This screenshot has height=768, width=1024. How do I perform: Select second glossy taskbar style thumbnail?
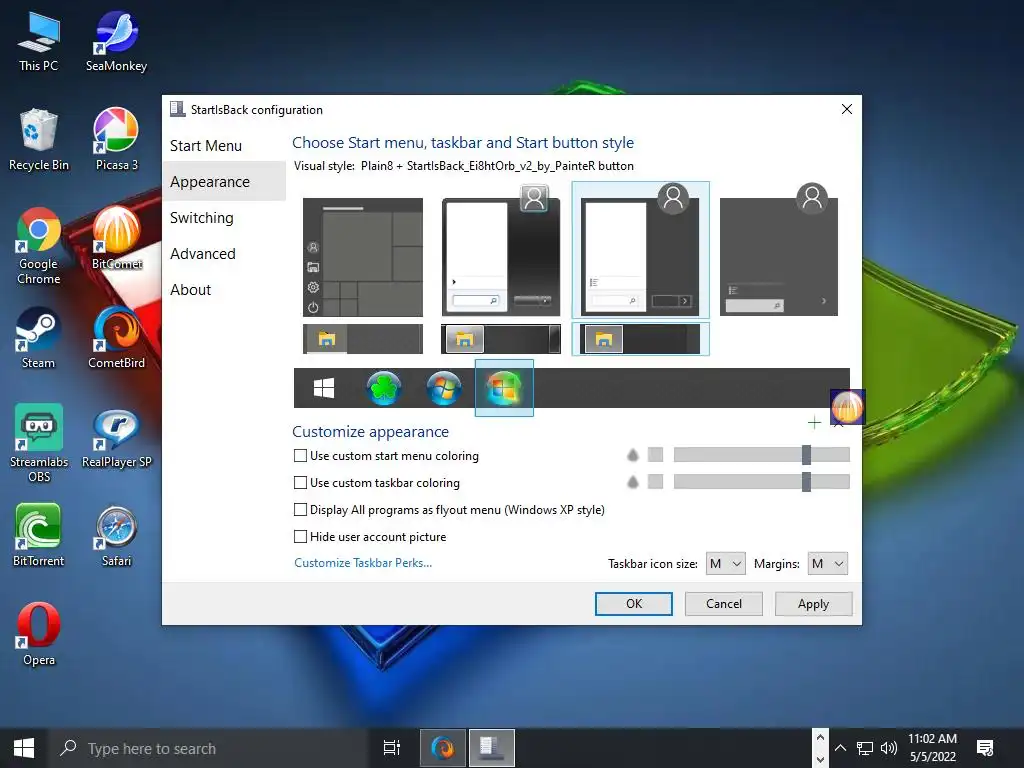(501, 339)
